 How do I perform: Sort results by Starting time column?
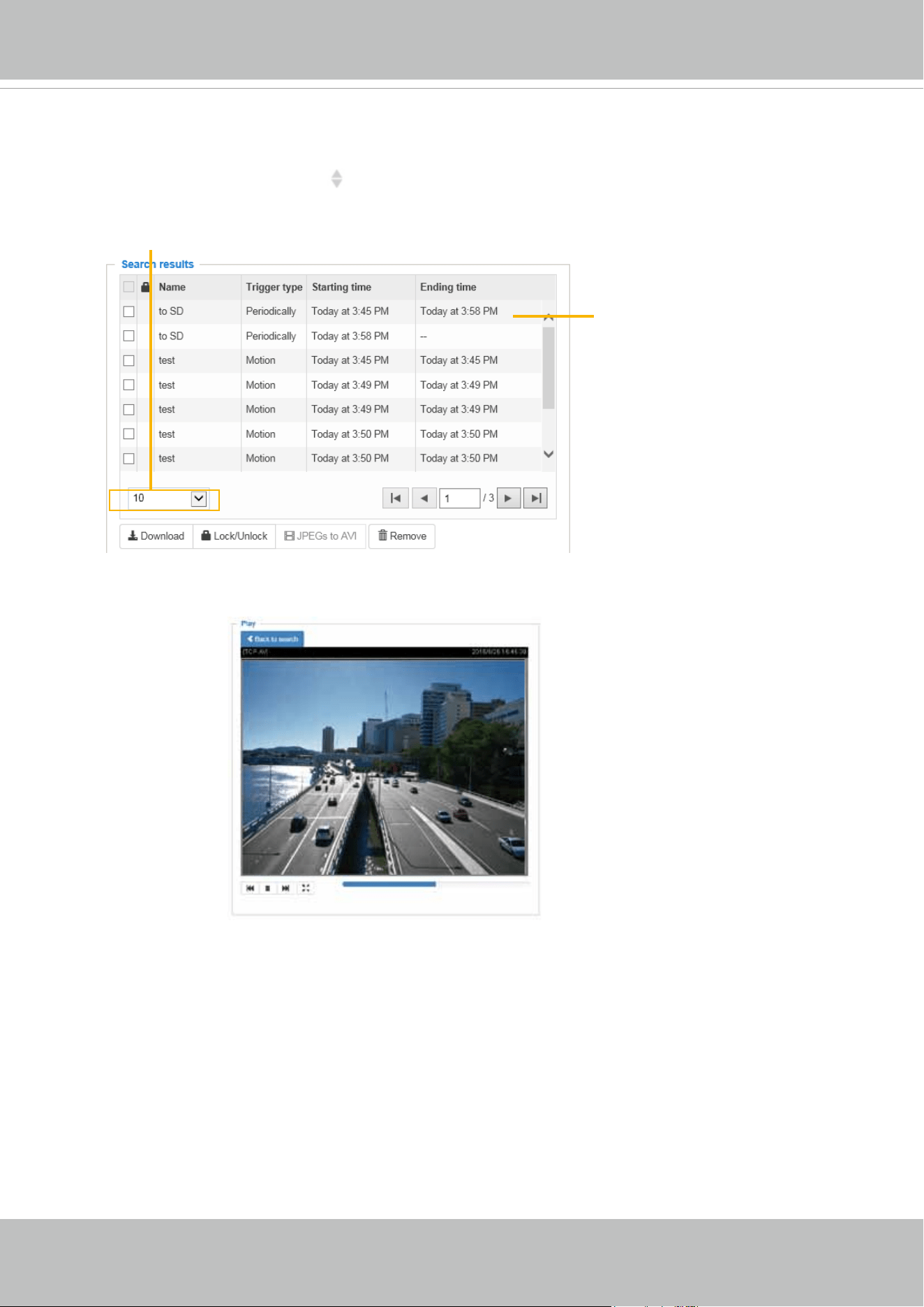coord(341,287)
